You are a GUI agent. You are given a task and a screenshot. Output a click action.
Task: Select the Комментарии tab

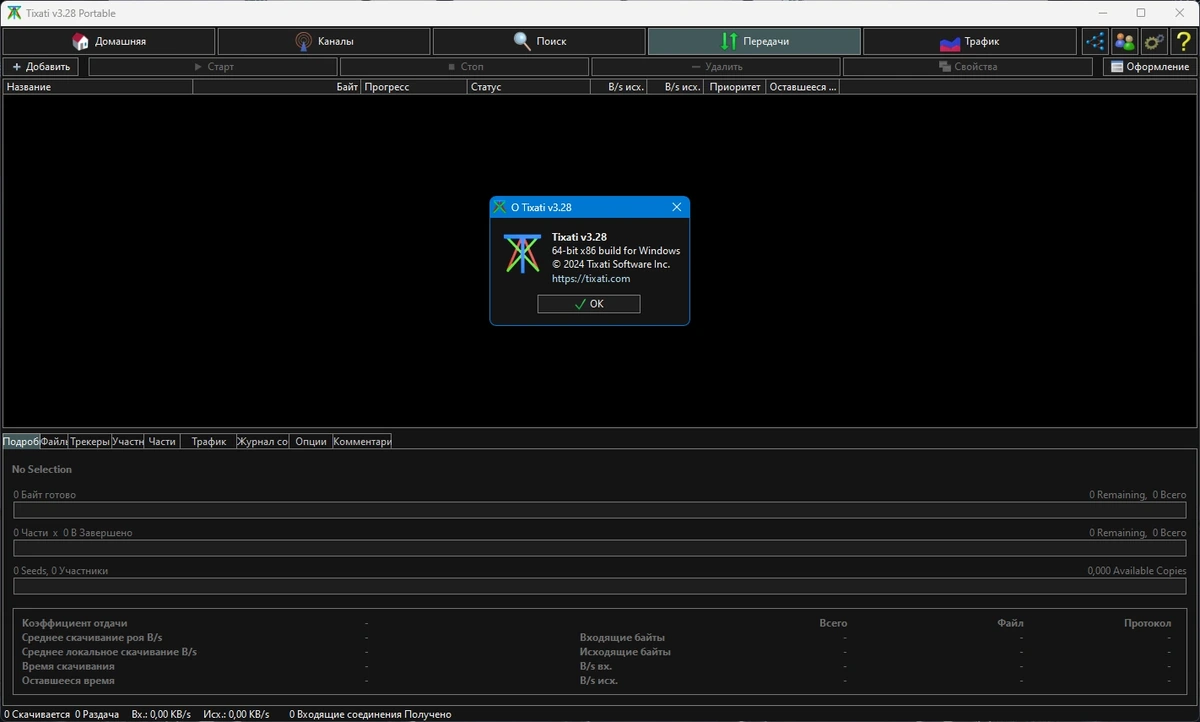coord(362,441)
